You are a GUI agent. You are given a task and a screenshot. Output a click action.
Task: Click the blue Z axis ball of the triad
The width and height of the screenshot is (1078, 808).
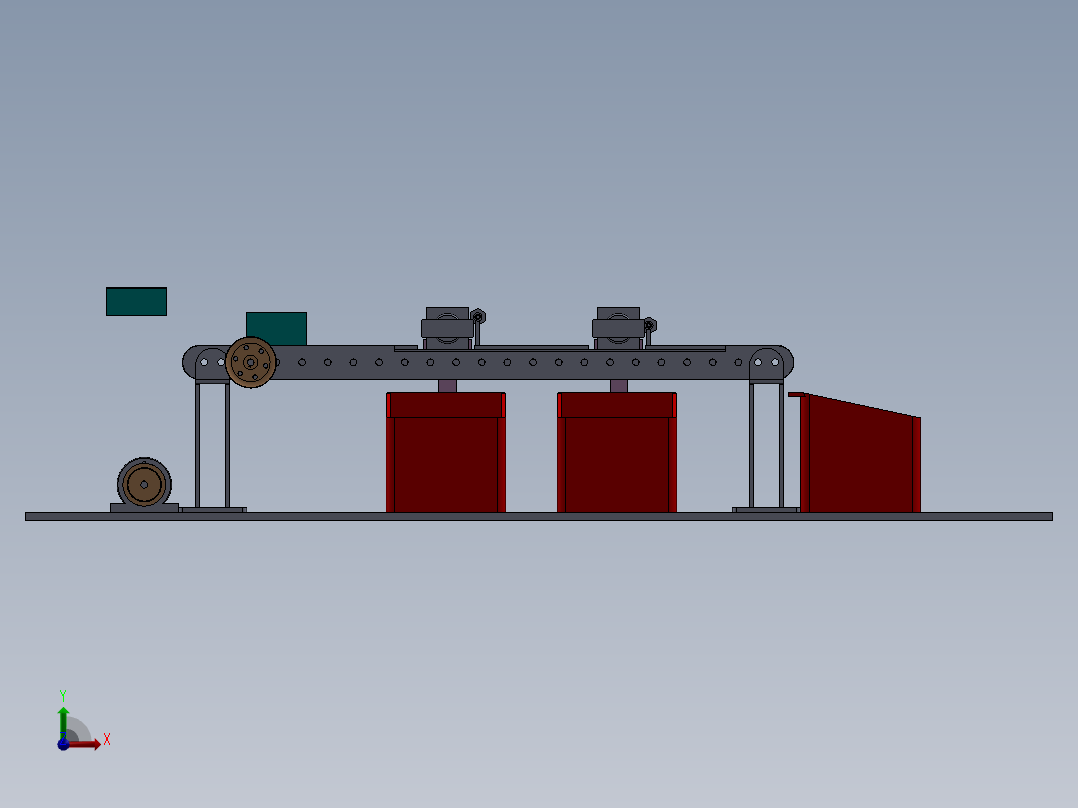(x=63, y=744)
